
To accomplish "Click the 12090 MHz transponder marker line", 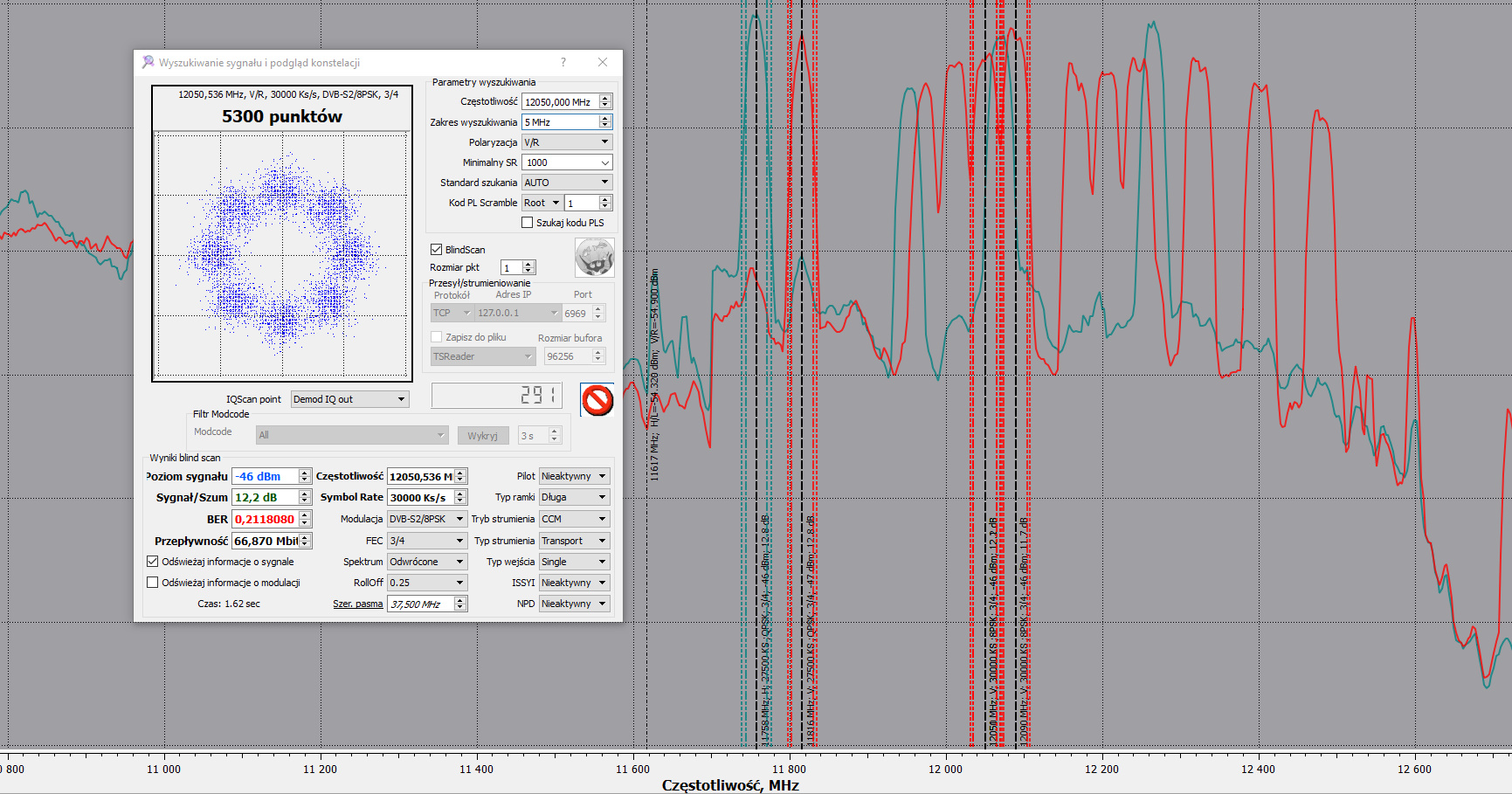I will 1016,376.
